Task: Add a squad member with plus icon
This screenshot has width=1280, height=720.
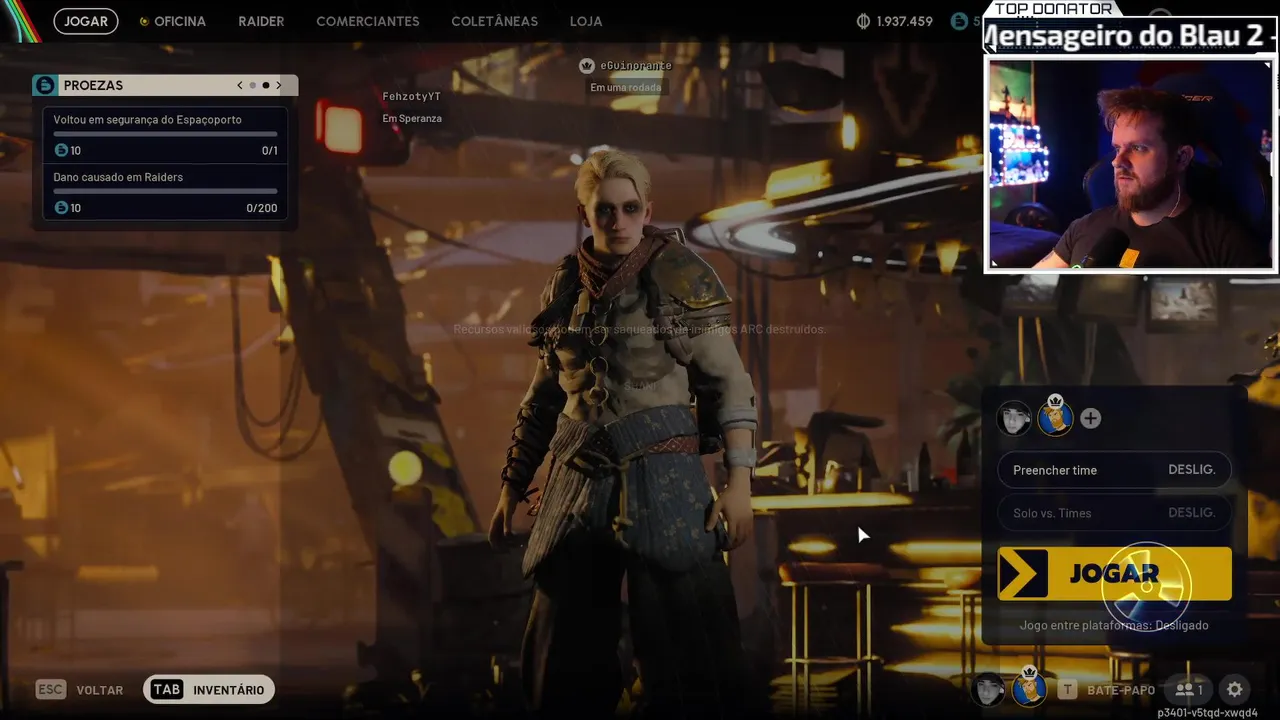Action: click(x=1091, y=418)
